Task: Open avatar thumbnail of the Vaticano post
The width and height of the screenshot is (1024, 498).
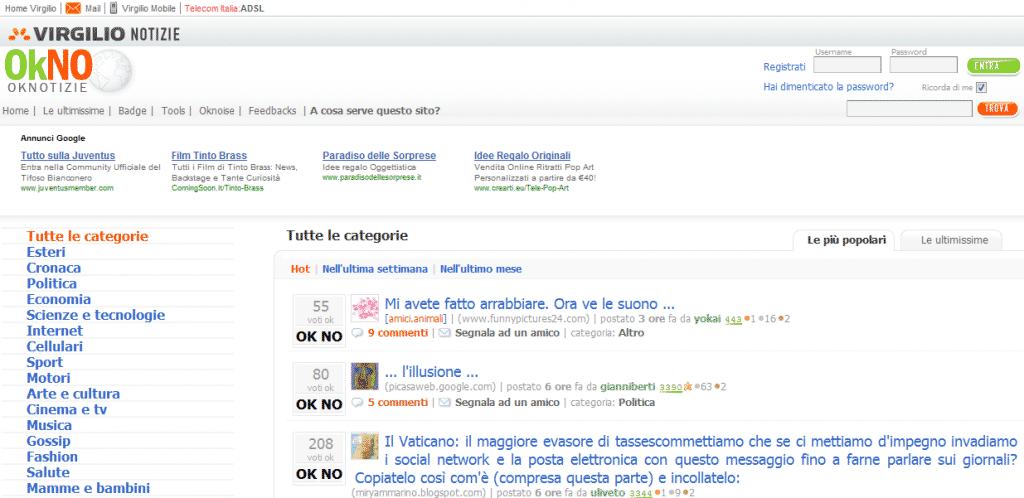Action: coord(365,446)
